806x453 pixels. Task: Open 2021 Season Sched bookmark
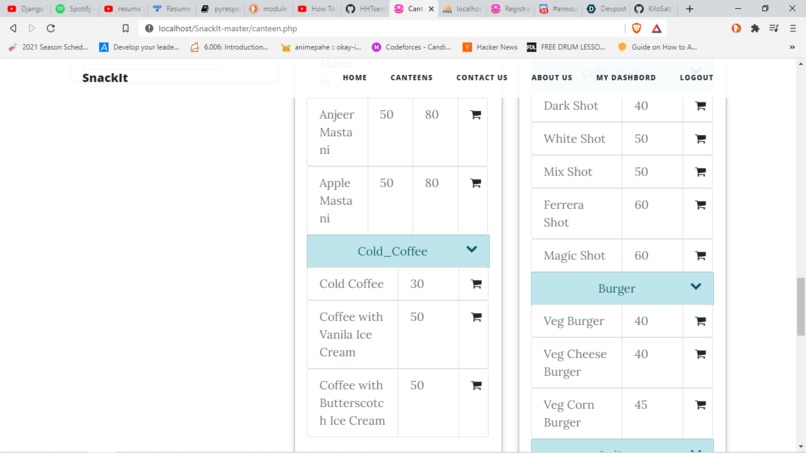(48, 47)
